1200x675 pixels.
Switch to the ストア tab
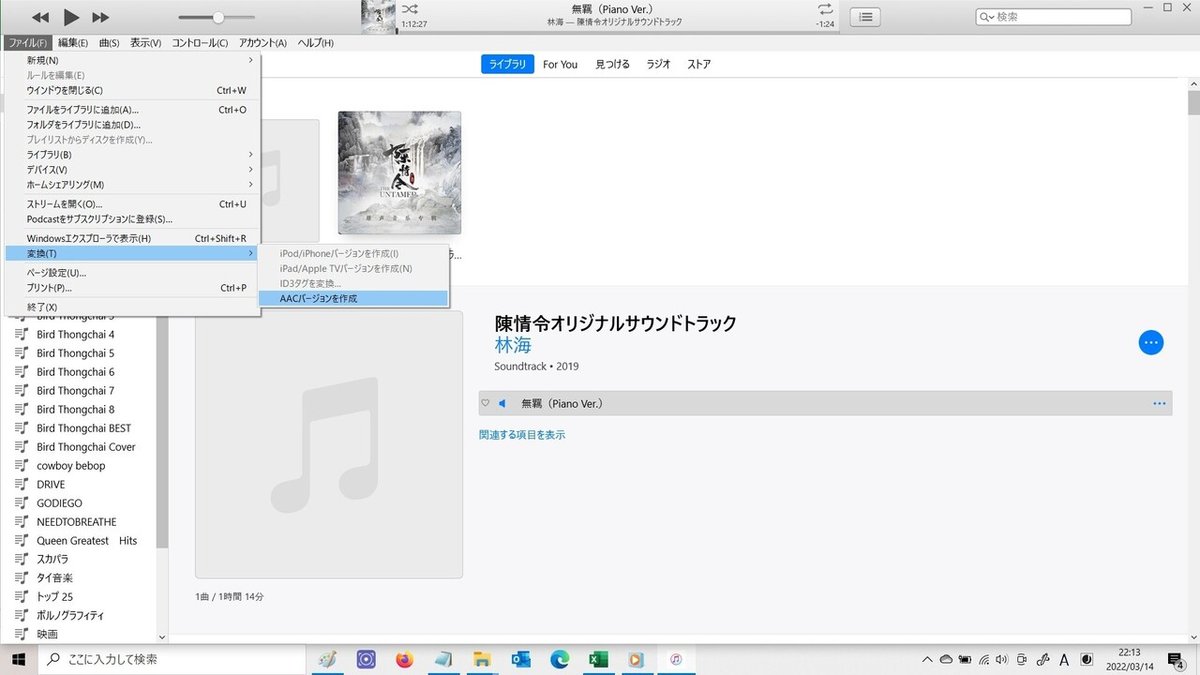point(699,64)
